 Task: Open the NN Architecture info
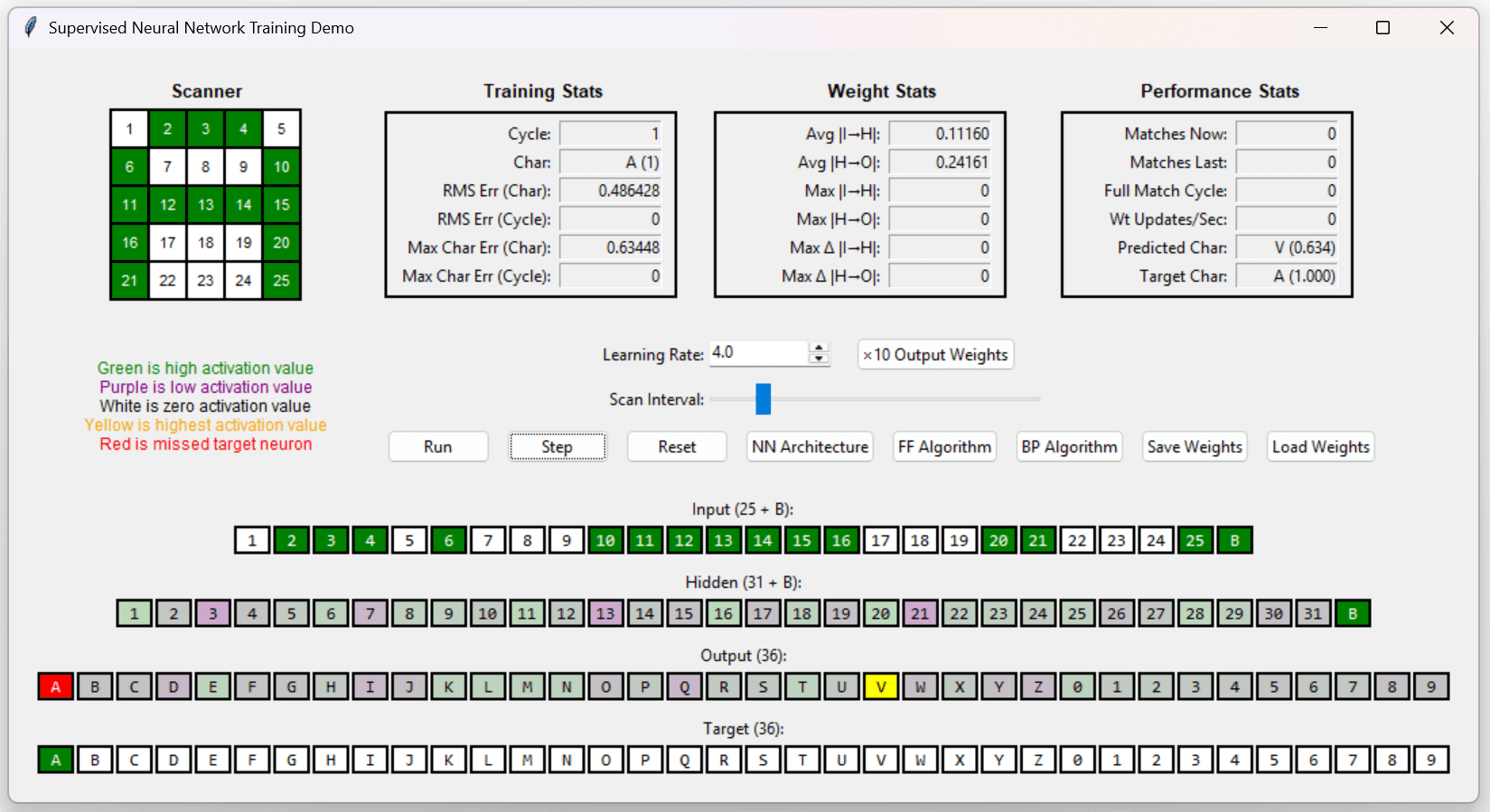810,447
